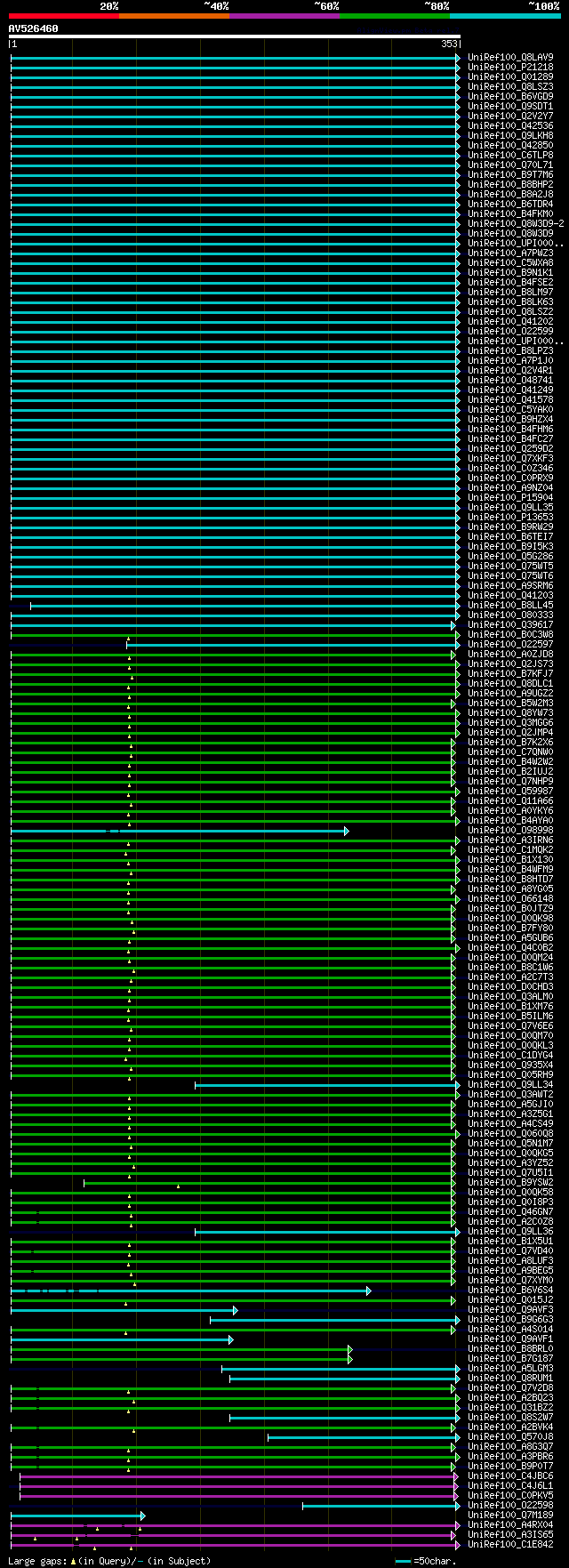The height and width of the screenshot is (1568, 569).
Task: Select the query name AV526460
Action: tap(34, 28)
